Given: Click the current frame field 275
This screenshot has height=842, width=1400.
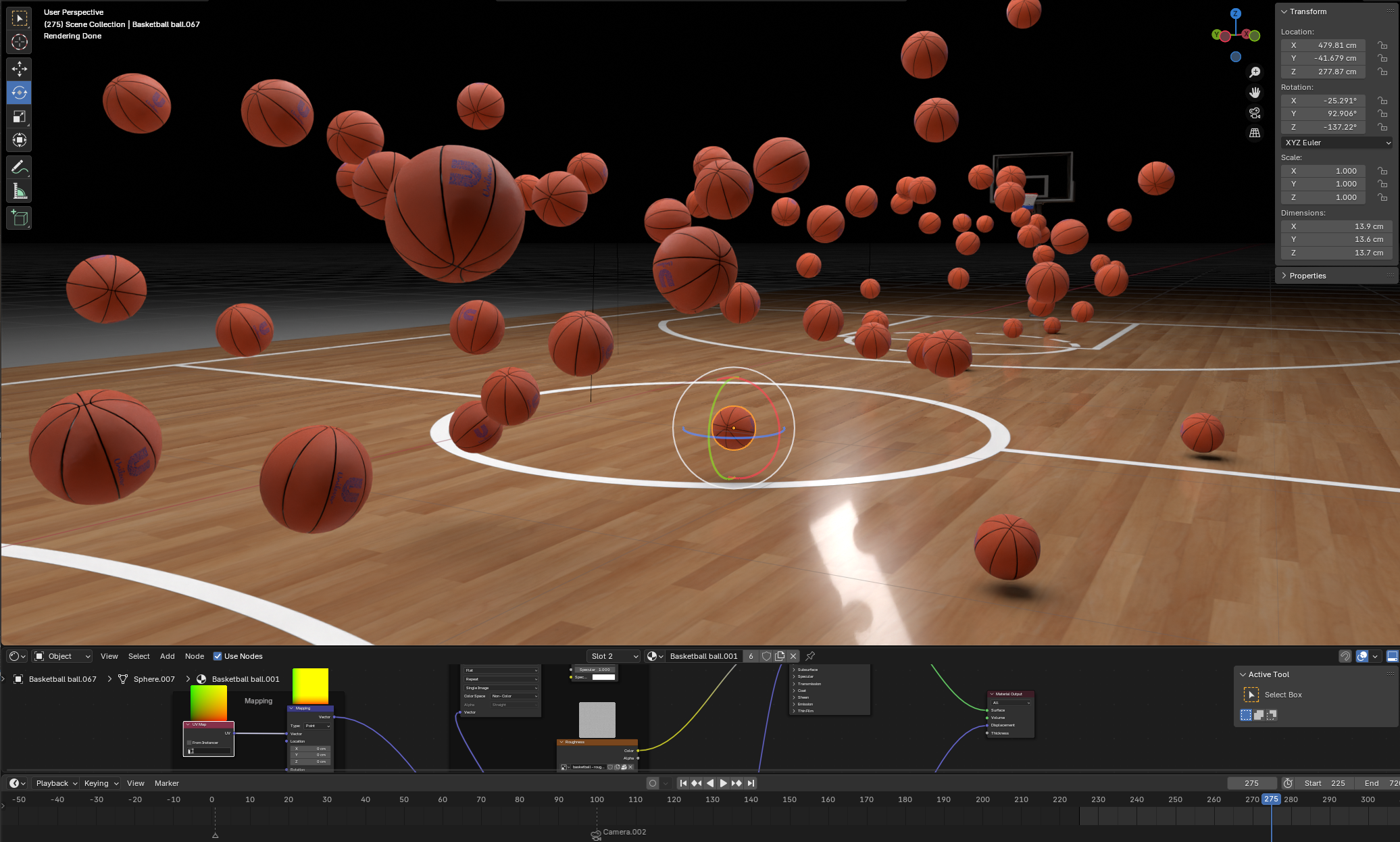Looking at the screenshot, I should pyautogui.click(x=1252, y=783).
